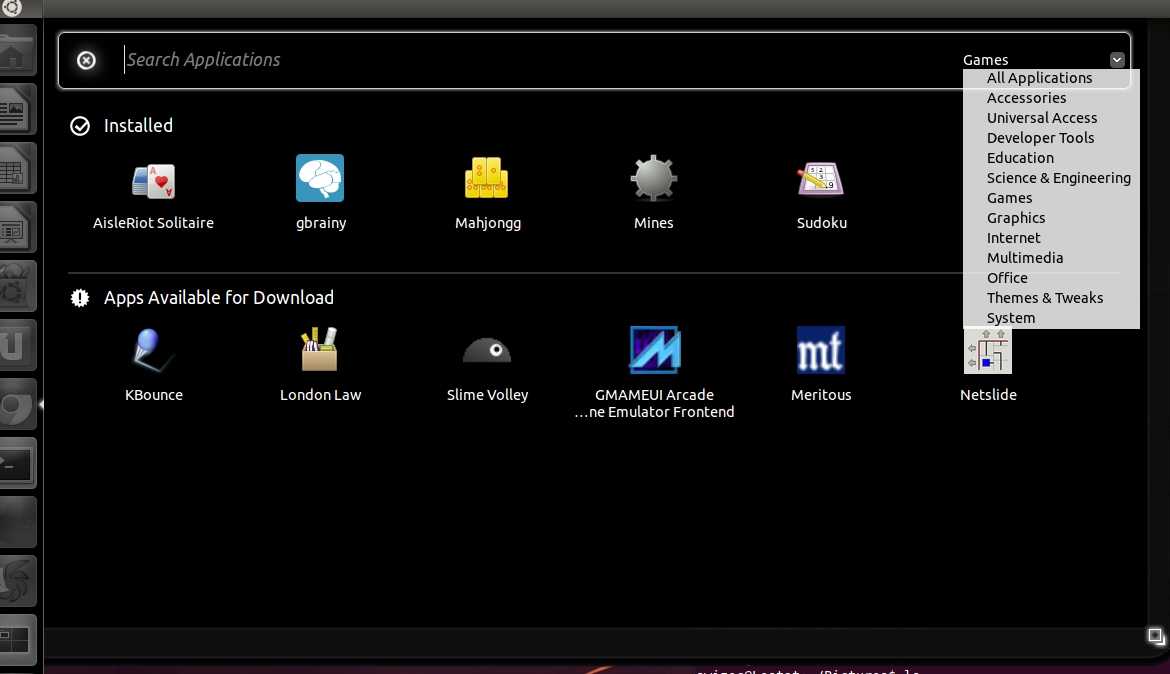Select Developer Tools in the category list
Viewport: 1170px width, 674px height.
click(1040, 138)
